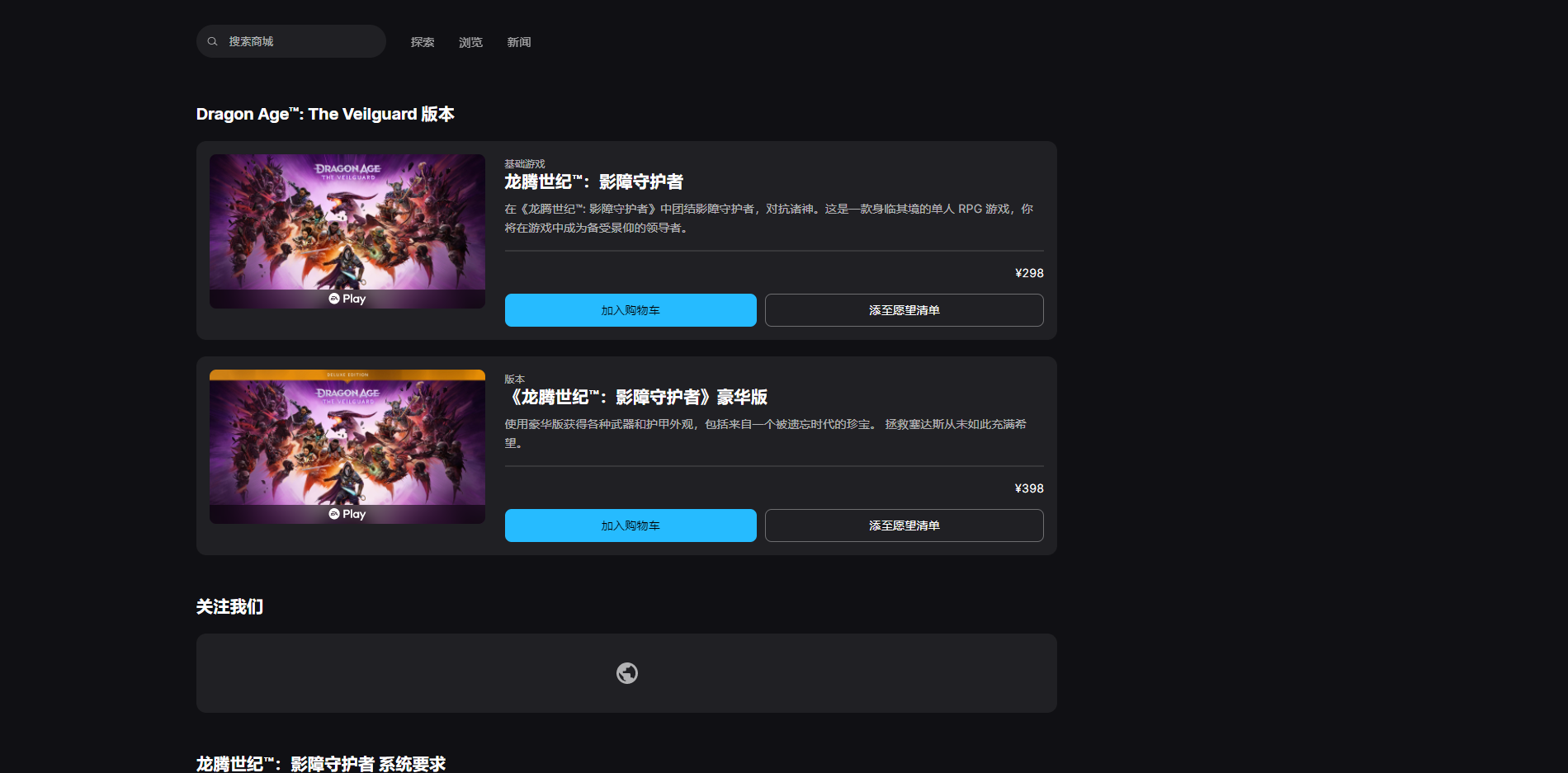
Task: Focus the 搜索商城 search field
Action: pos(291,41)
